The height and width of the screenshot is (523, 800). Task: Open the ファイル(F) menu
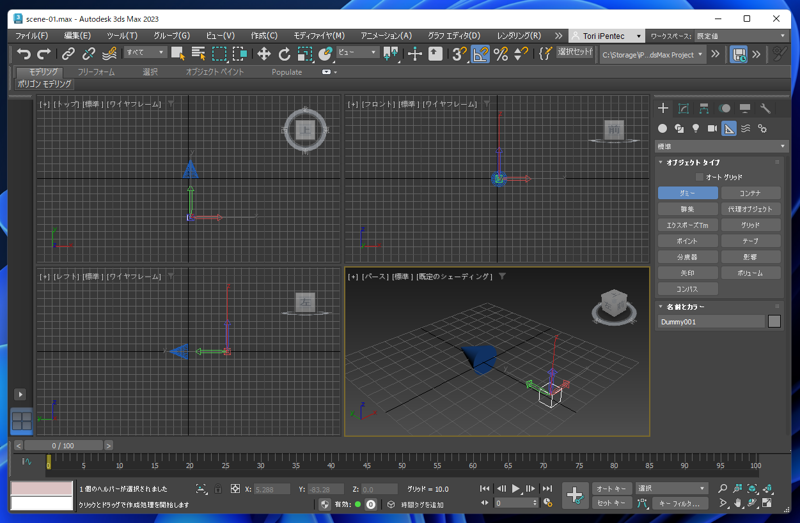[32, 36]
